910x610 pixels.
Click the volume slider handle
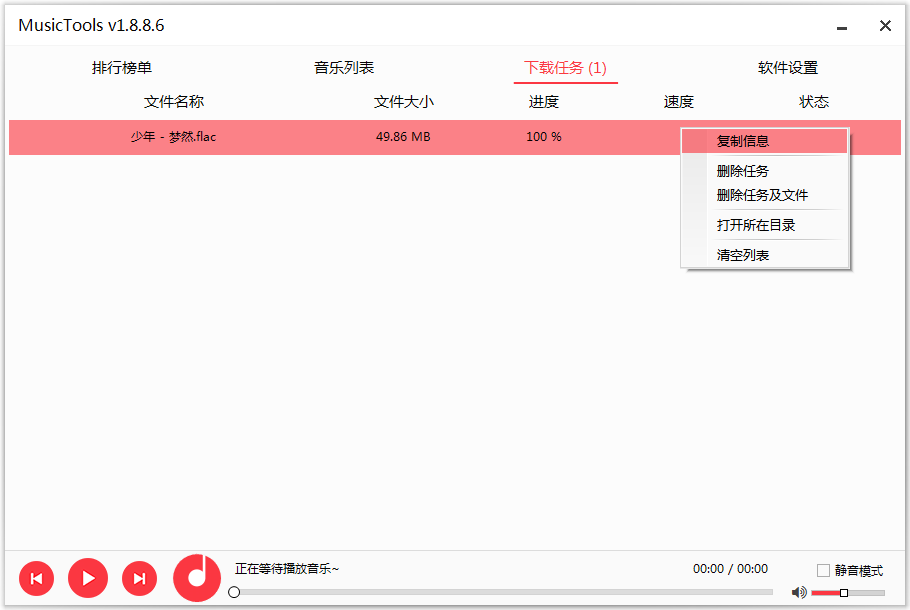[843, 593]
